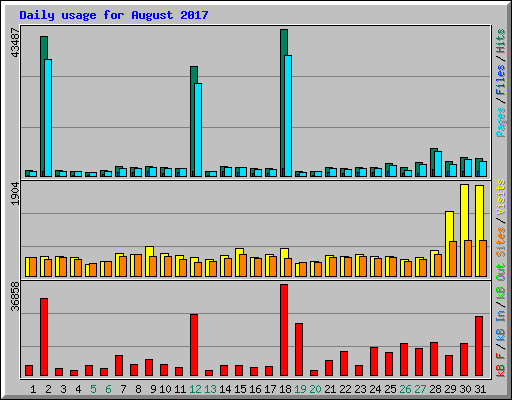Image resolution: width=512 pixels, height=400 pixels.
Task: Click the cyan files bar for day 18
Action: pos(288,116)
